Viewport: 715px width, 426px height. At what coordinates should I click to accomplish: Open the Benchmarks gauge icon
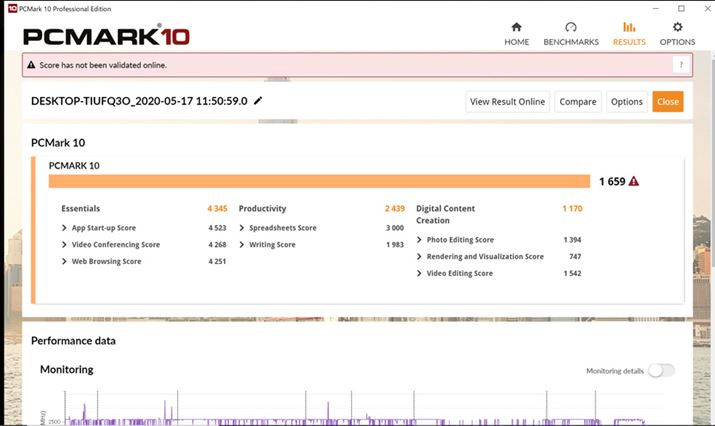click(570, 28)
